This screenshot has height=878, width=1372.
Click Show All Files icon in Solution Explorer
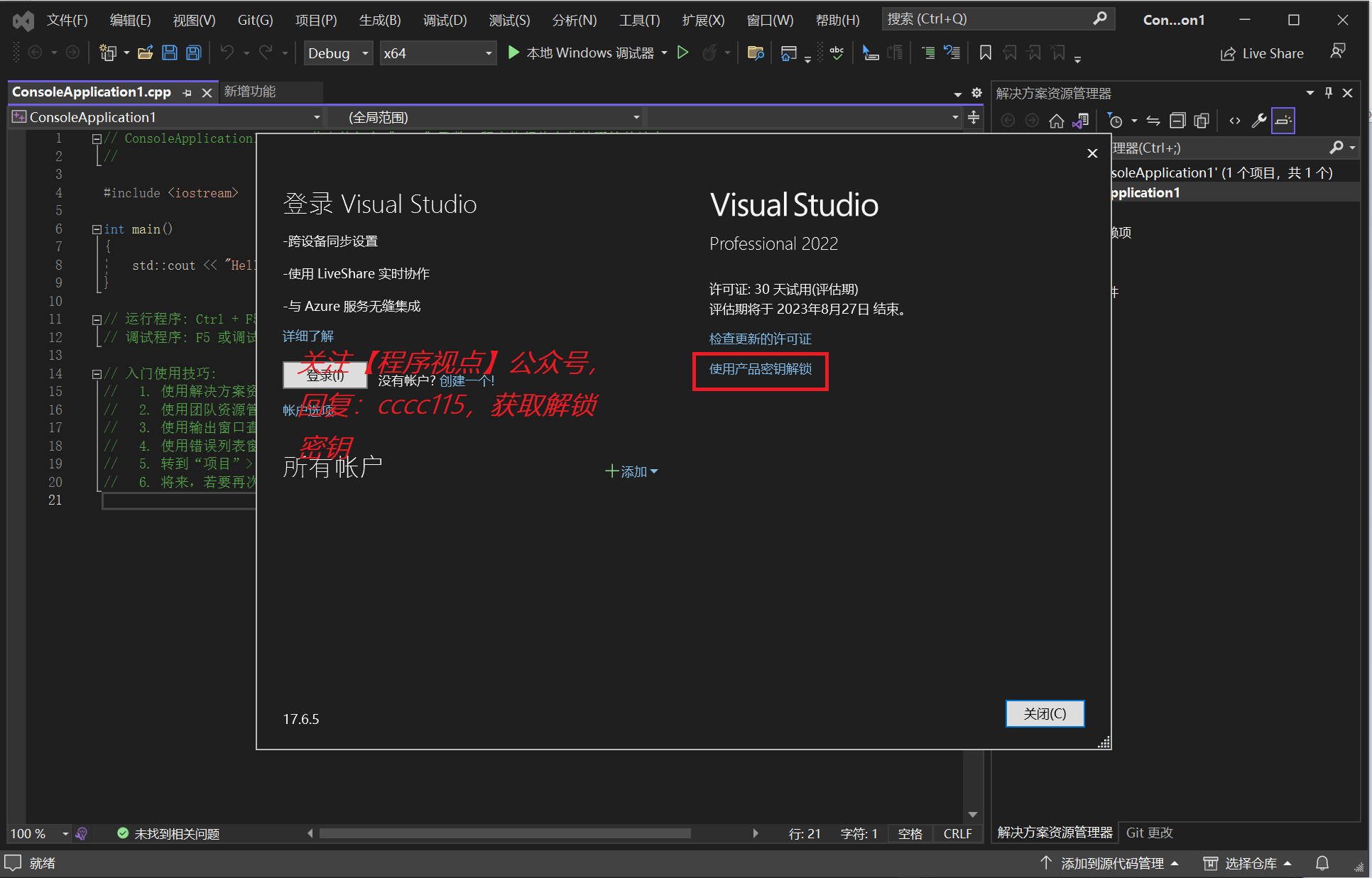[x=1202, y=121]
